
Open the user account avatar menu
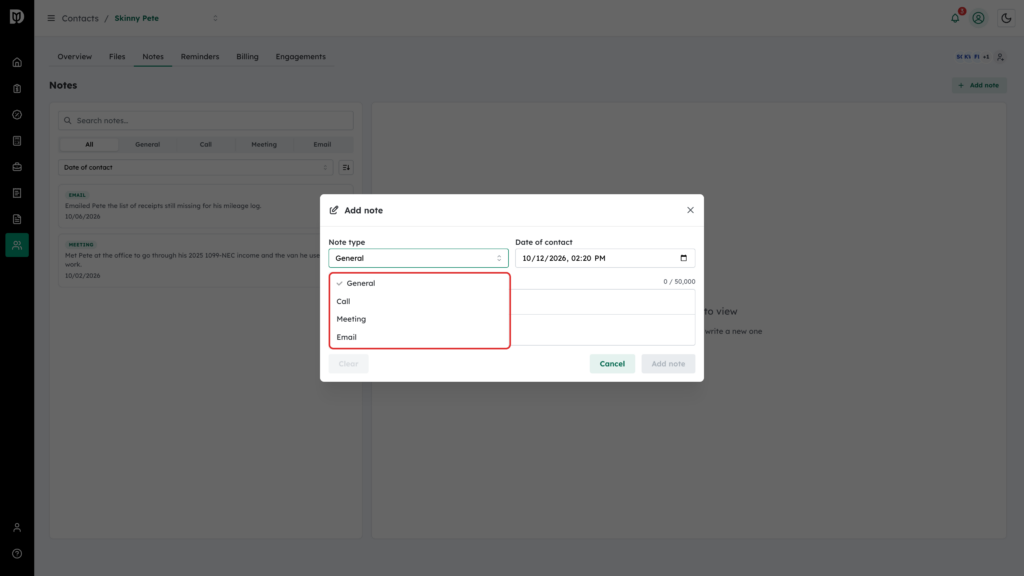click(x=978, y=18)
